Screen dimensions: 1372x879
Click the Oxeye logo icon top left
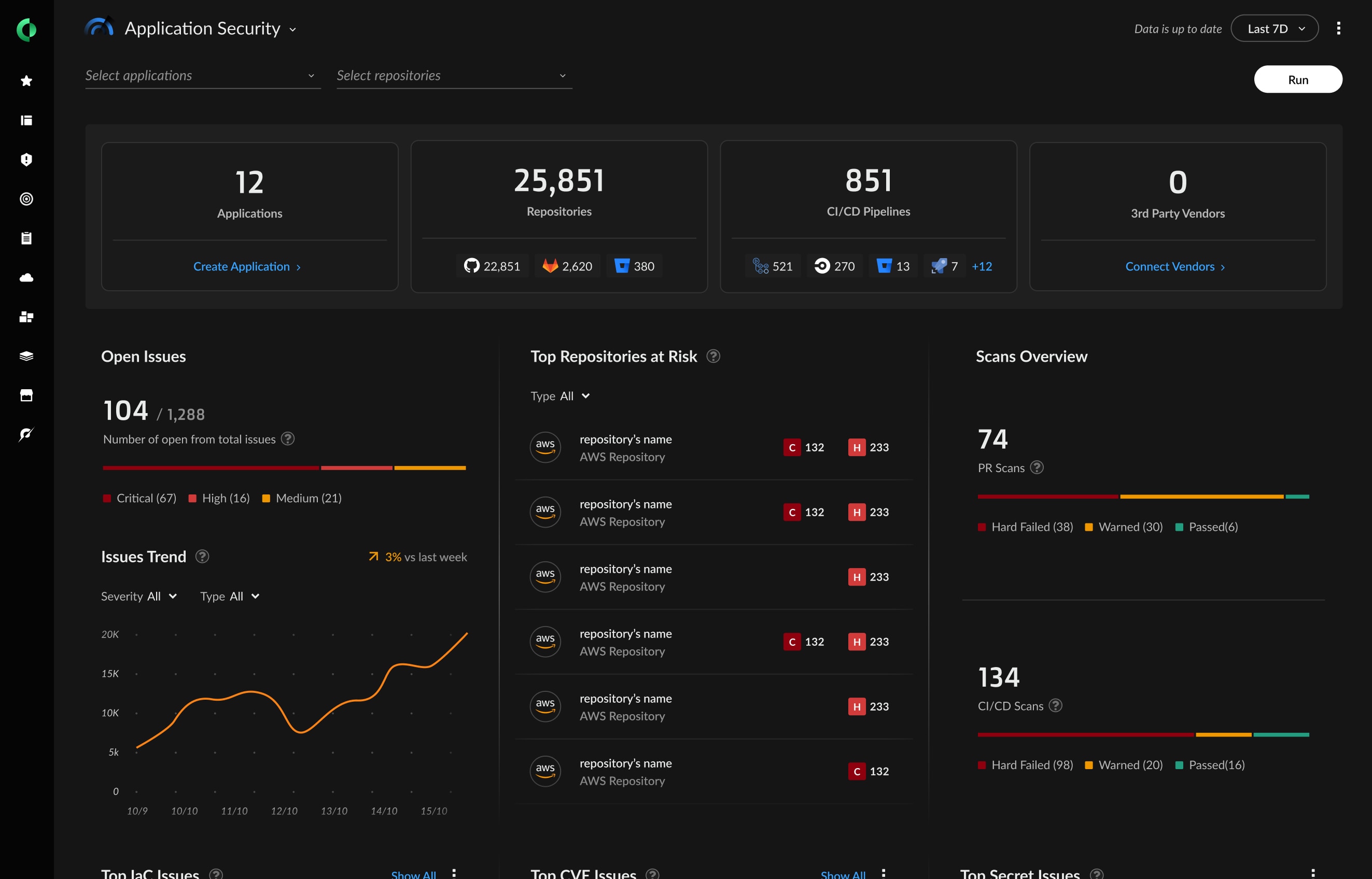(27, 27)
